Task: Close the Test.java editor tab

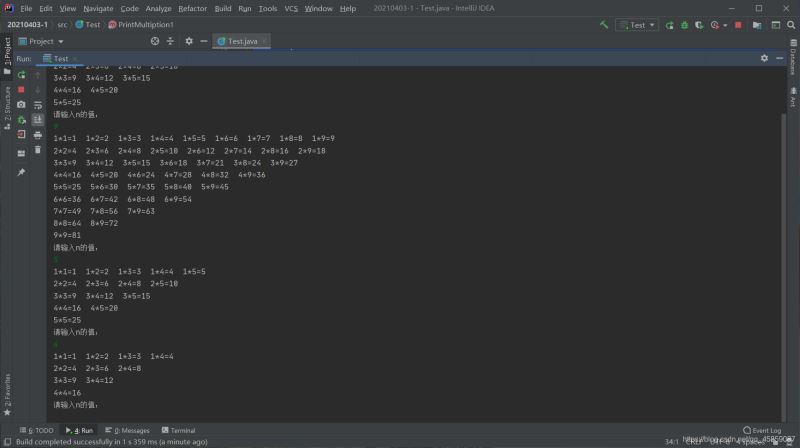Action: (264, 41)
